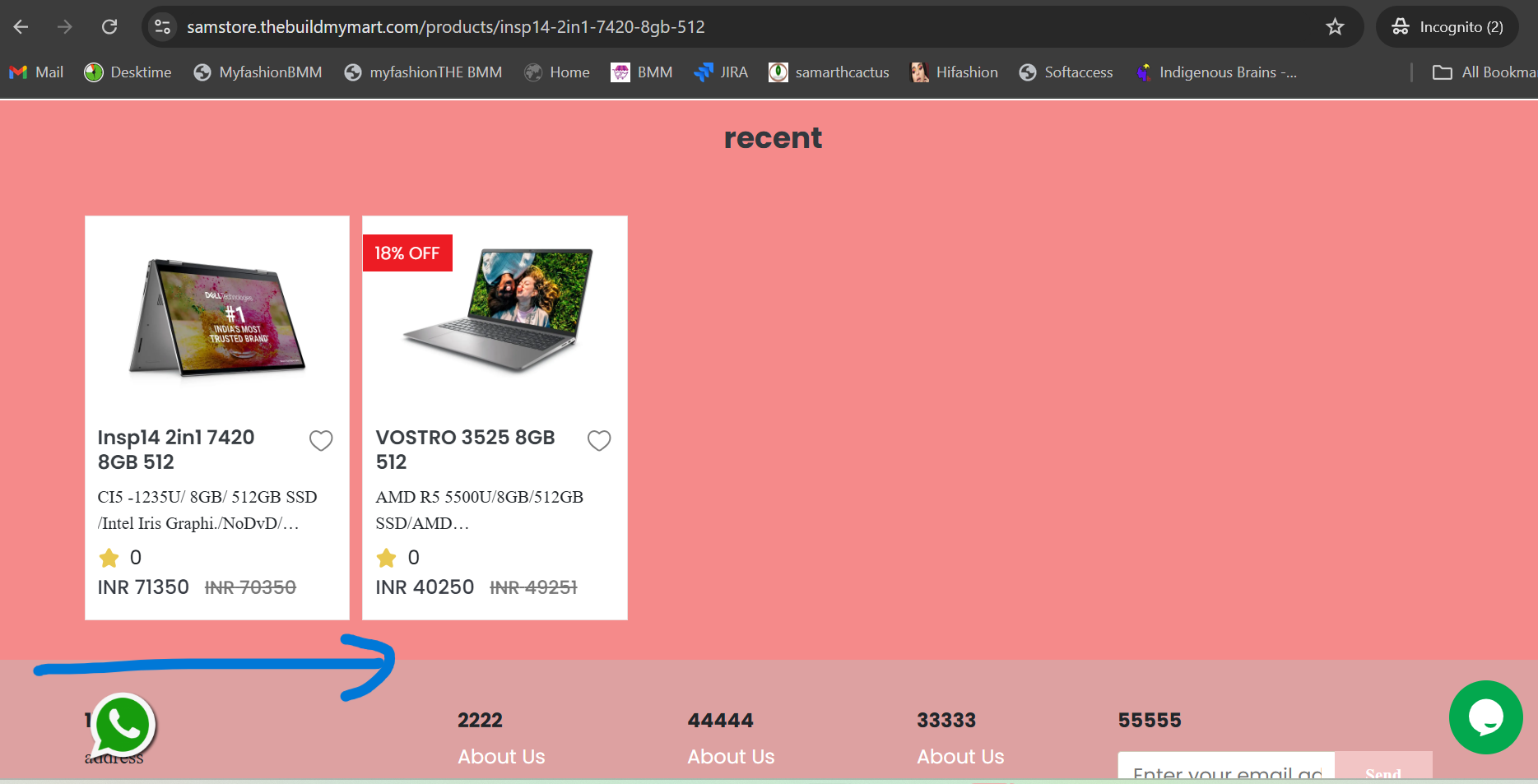Click the struck-through INR 49251 price
Viewport: 1538px width, 784px height.
click(x=533, y=587)
